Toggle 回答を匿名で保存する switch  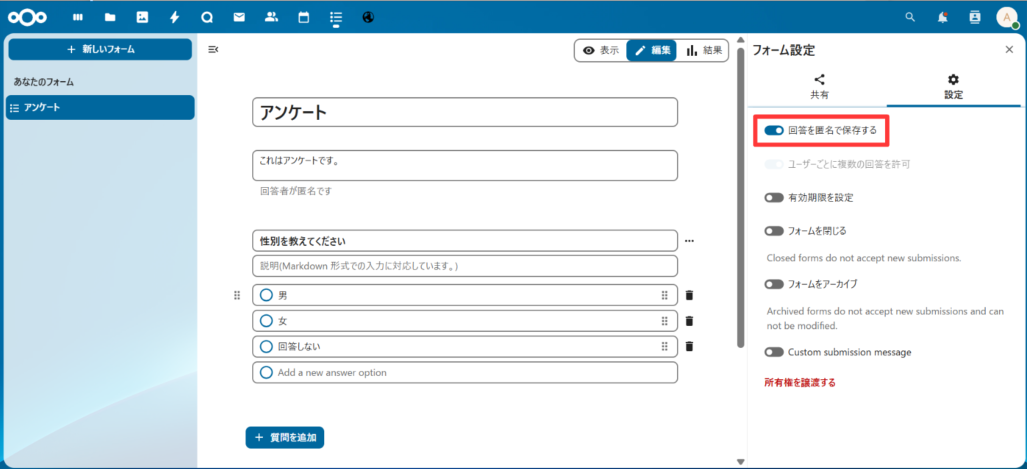coord(773,130)
